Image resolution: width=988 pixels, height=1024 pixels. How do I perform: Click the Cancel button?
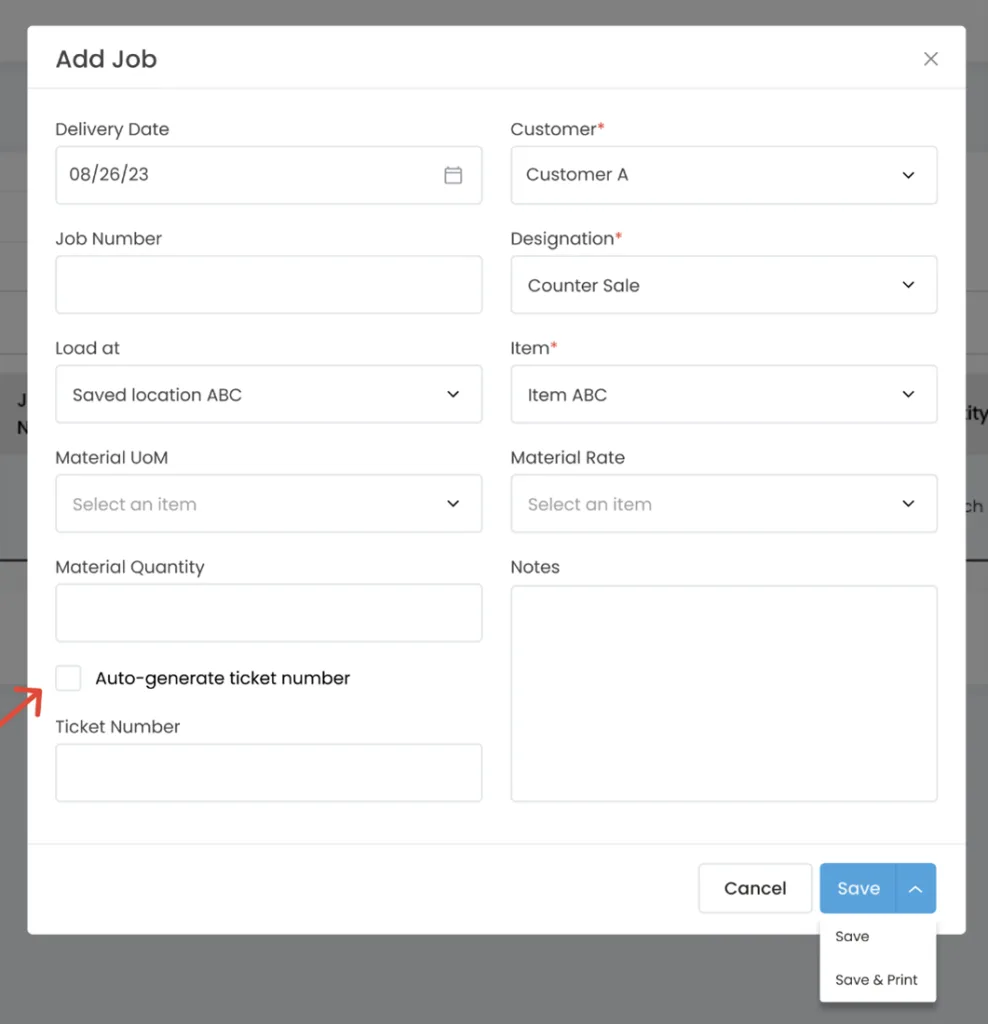point(755,888)
